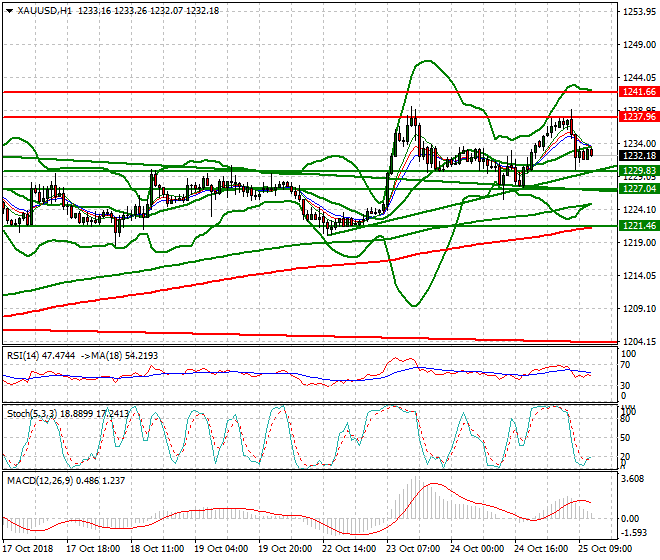Select the red 1237.96 price level label
The image size is (660, 560).
point(639,117)
